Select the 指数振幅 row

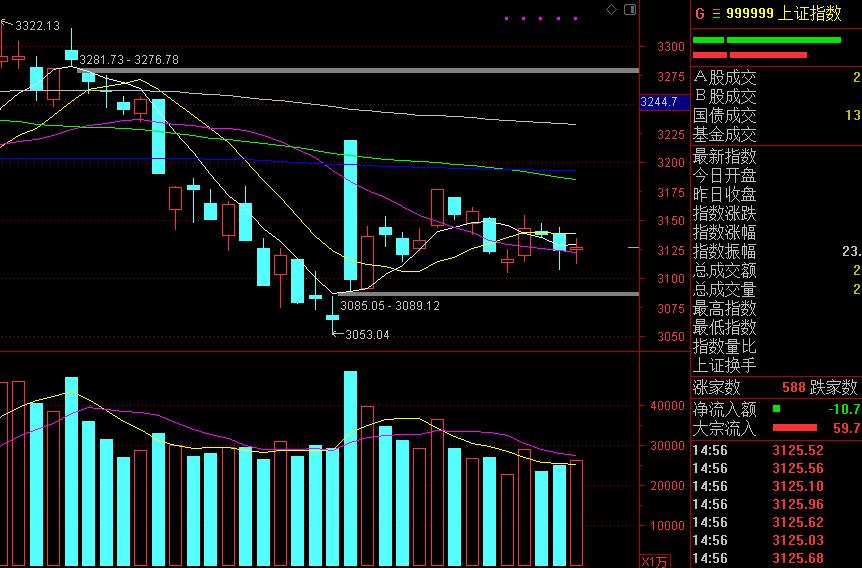(776, 251)
